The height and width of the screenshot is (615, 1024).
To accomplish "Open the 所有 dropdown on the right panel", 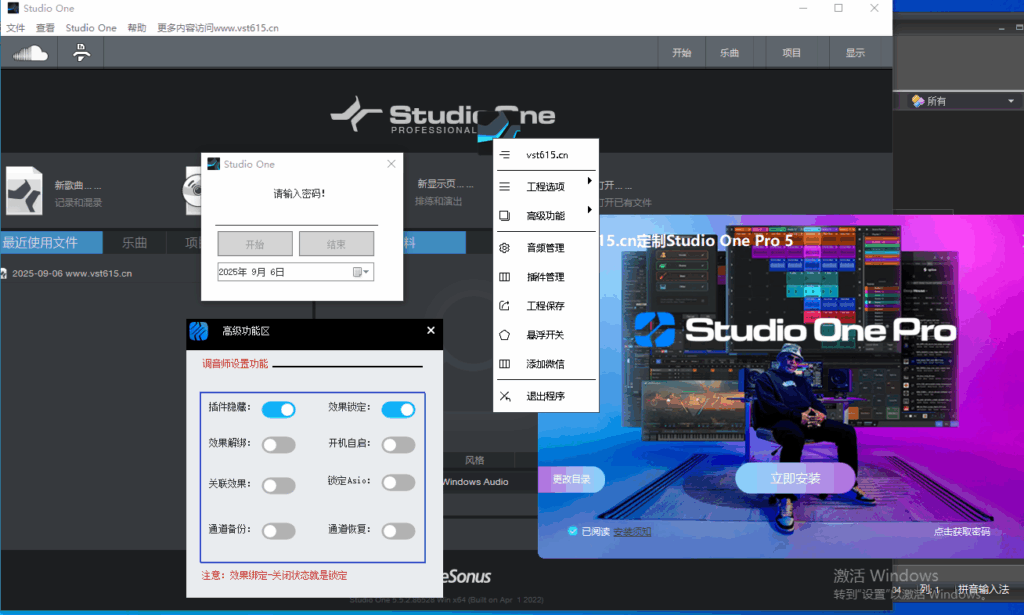I will 958,100.
